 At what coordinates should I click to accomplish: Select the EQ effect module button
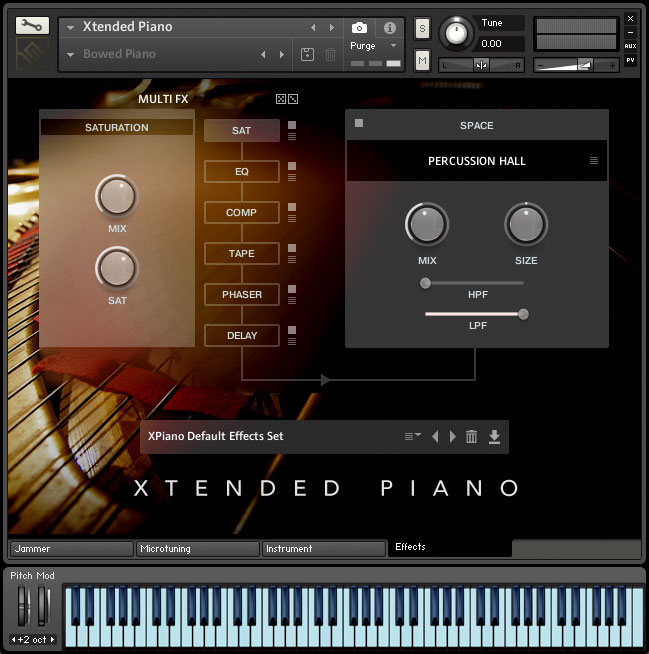242,171
